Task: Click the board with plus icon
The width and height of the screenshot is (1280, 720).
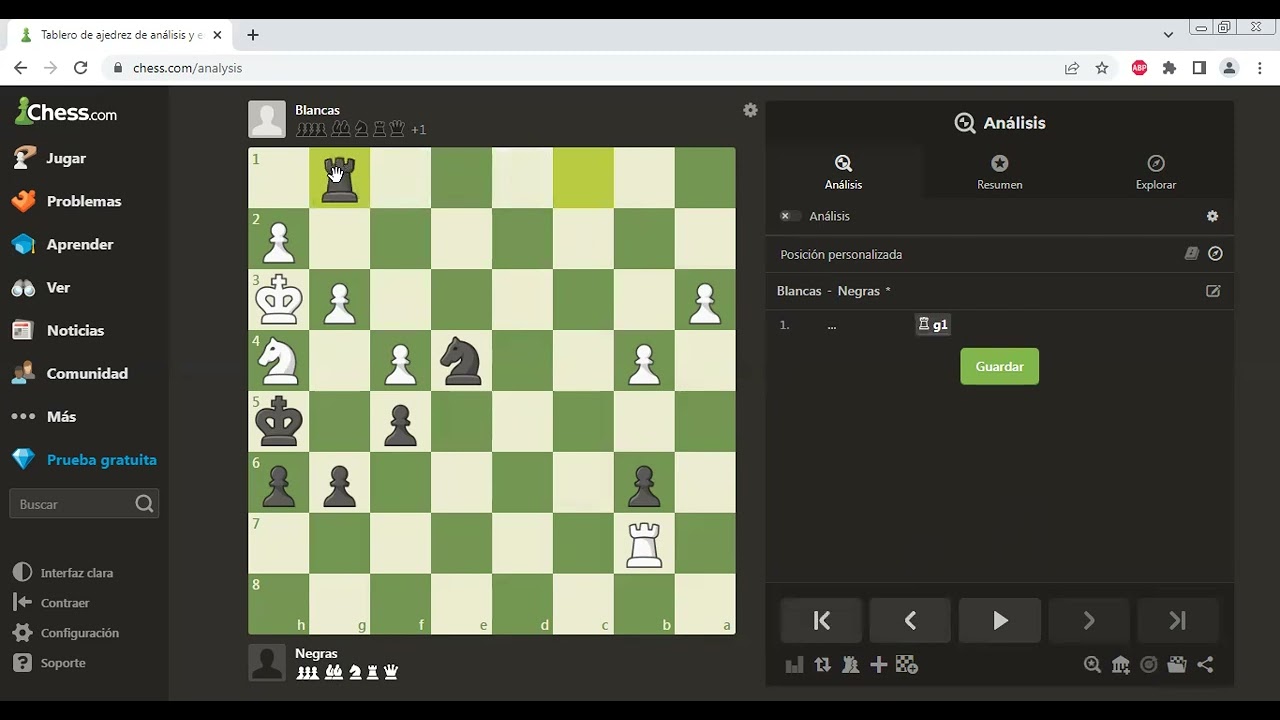Action: coord(907,665)
